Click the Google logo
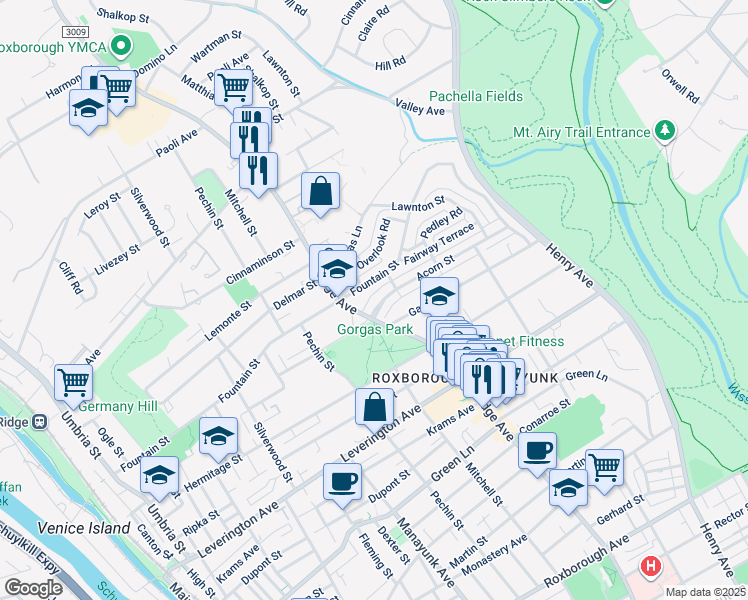The image size is (748, 600). [x=33, y=588]
